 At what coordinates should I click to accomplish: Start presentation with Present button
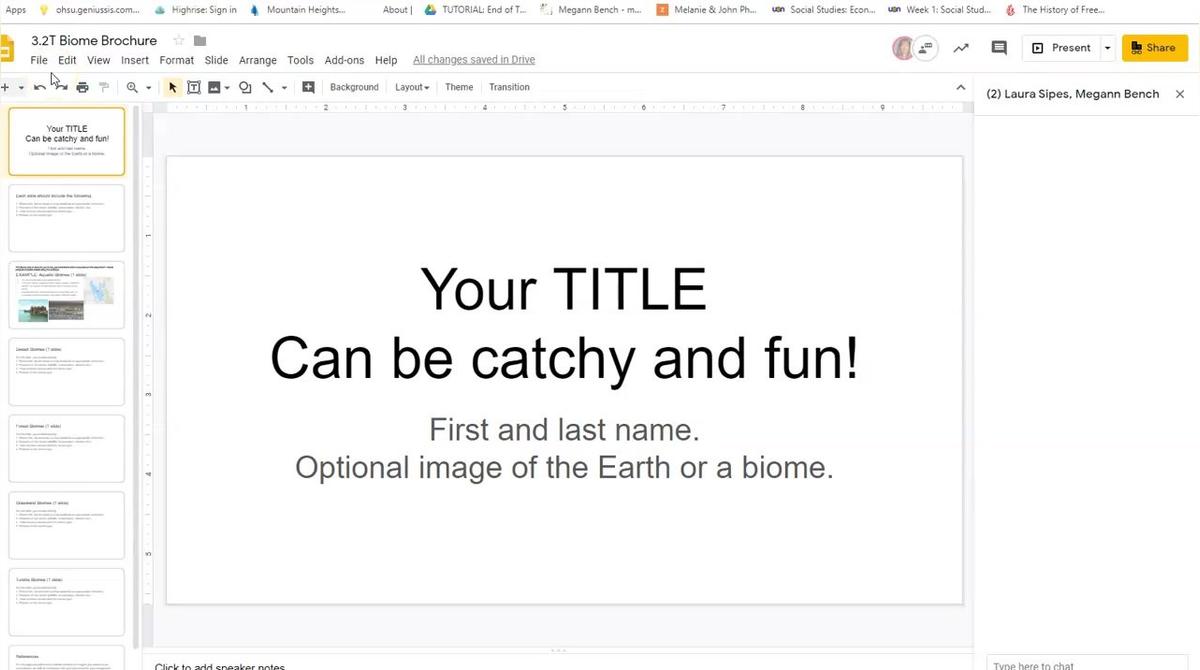[x=1061, y=48]
